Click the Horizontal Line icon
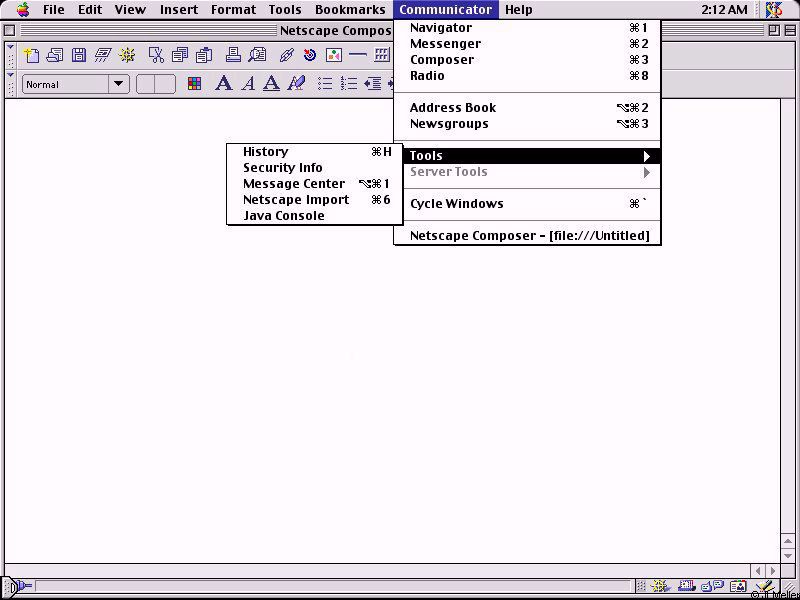800x600 pixels. coord(358,55)
